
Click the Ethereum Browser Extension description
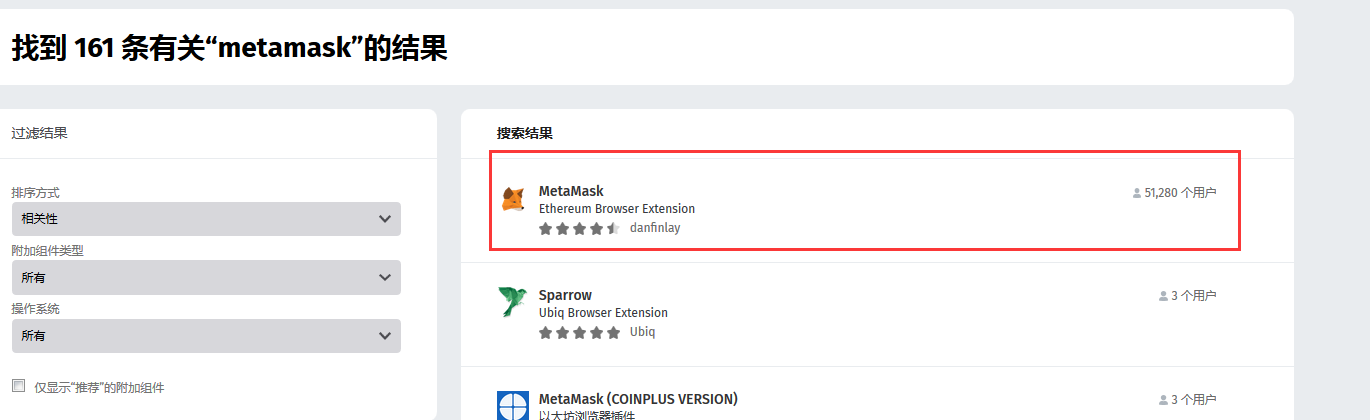coord(617,209)
